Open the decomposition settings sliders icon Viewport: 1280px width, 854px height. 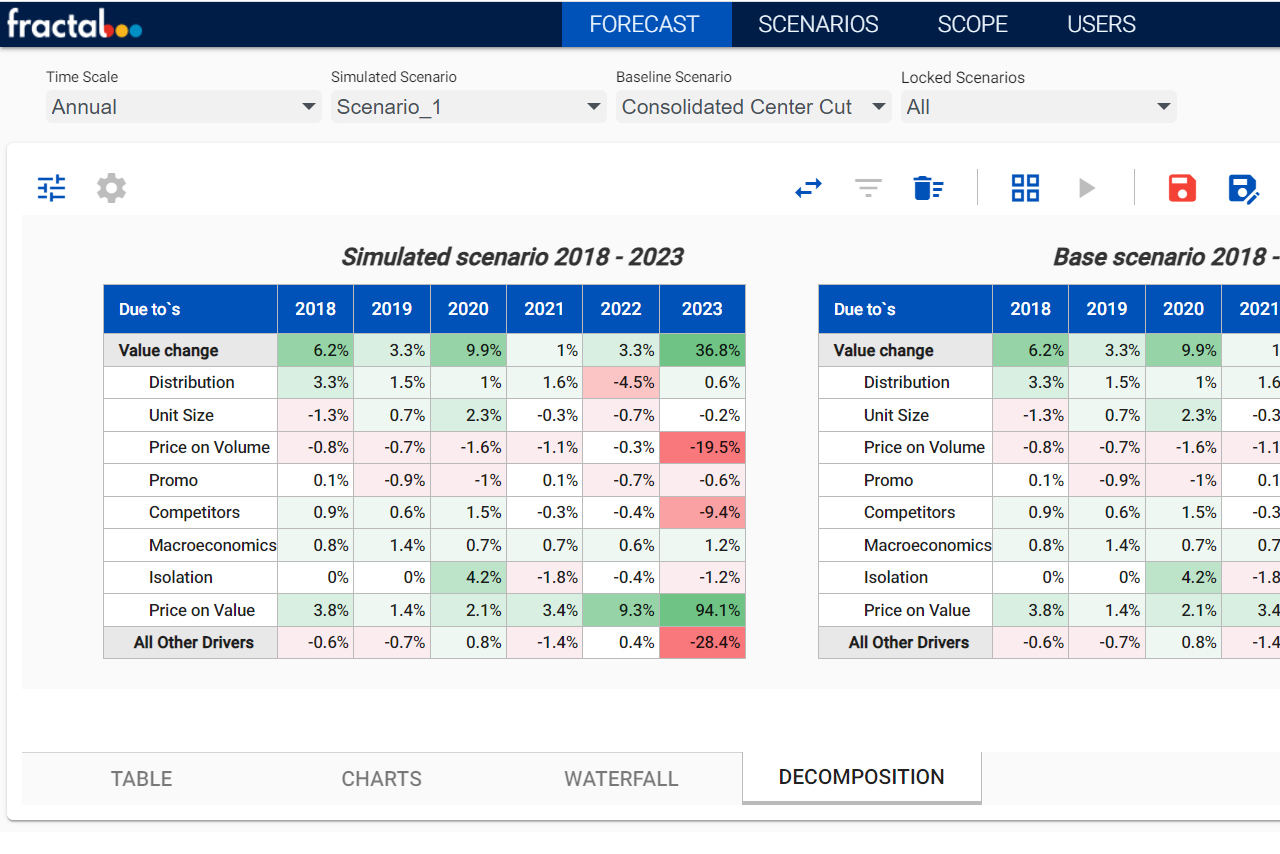click(51, 187)
